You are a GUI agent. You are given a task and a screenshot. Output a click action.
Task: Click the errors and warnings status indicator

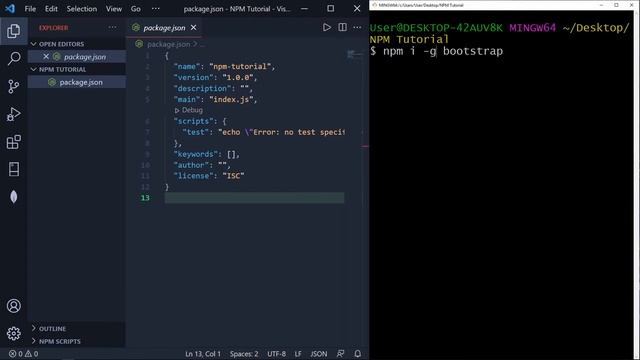pos(23,354)
